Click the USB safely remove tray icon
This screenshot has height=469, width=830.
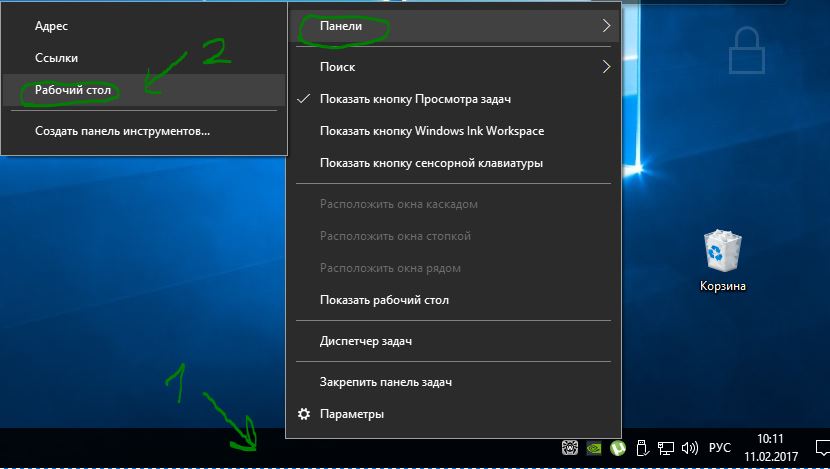click(642, 448)
